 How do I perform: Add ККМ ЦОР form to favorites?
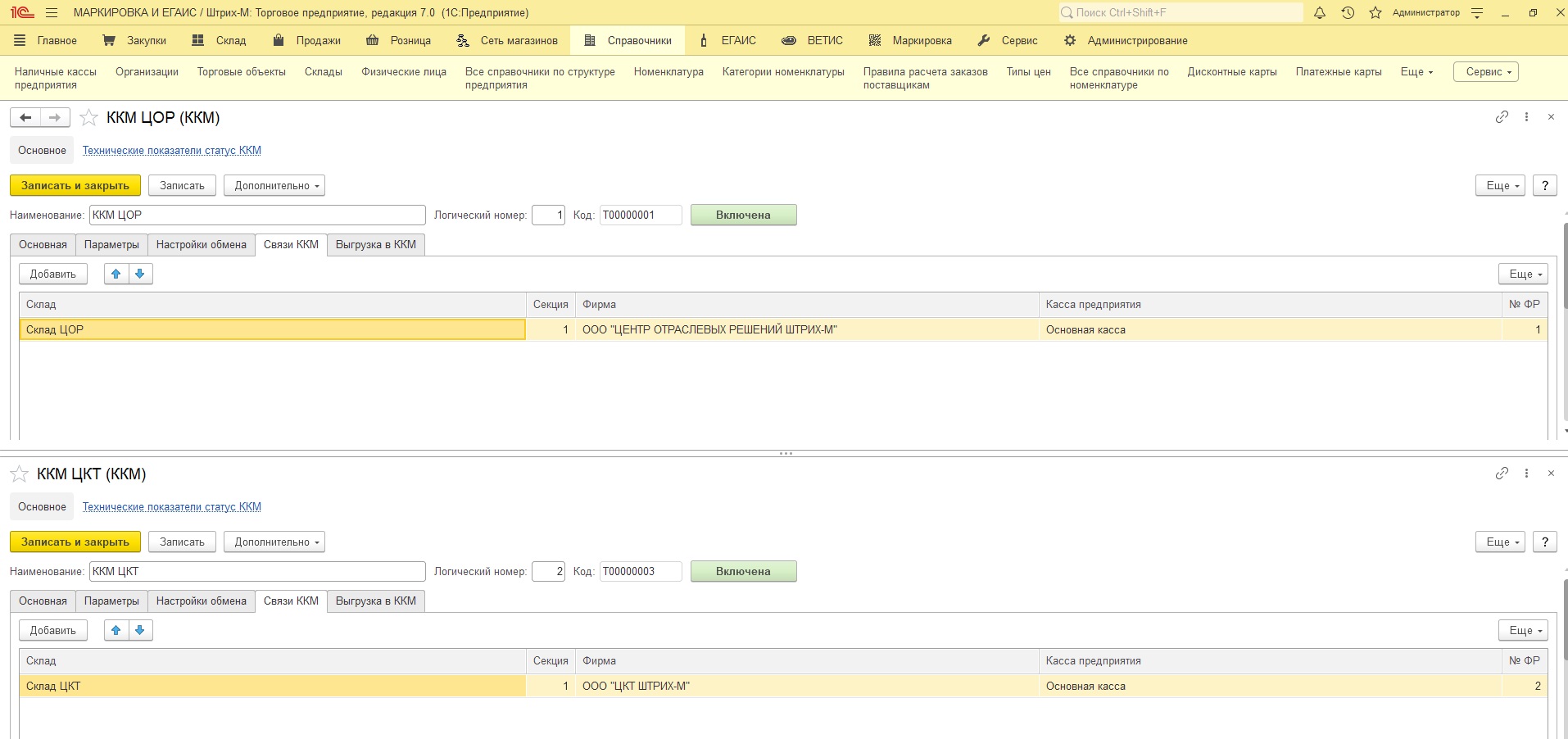pyautogui.click(x=88, y=118)
